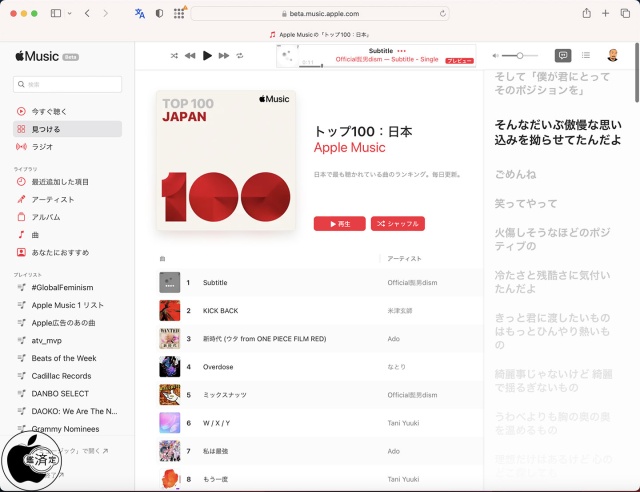Open 今すぐ聴く in the sidebar
Image resolution: width=640 pixels, height=492 pixels.
point(67,111)
